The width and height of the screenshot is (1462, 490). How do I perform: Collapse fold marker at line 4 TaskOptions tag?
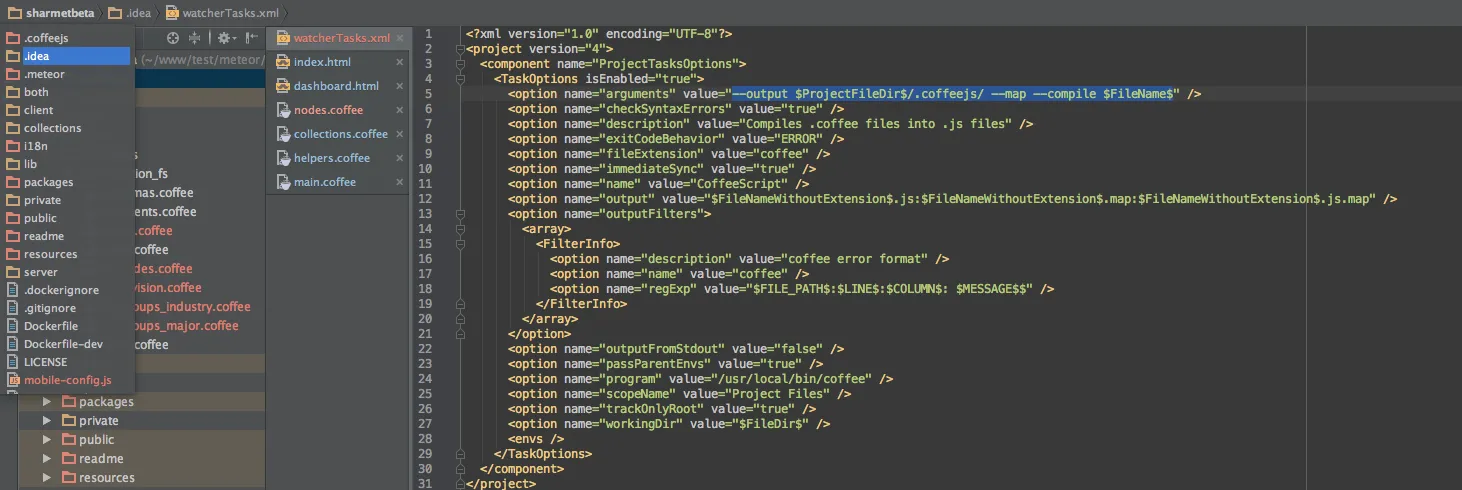pos(459,79)
